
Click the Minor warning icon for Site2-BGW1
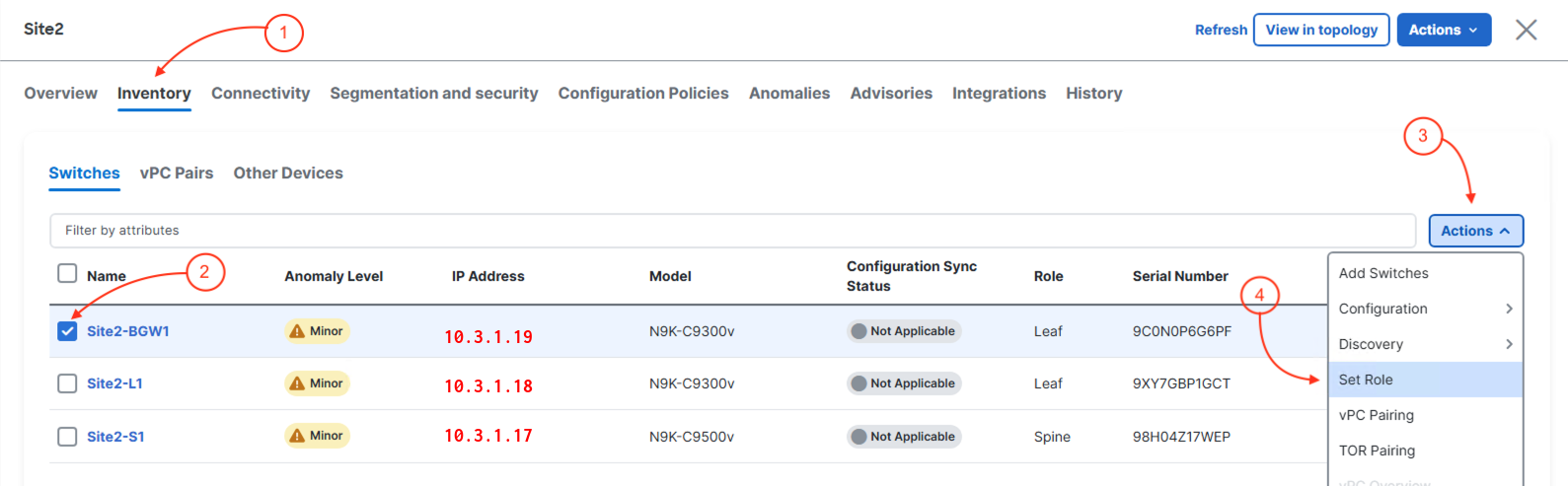(x=297, y=331)
